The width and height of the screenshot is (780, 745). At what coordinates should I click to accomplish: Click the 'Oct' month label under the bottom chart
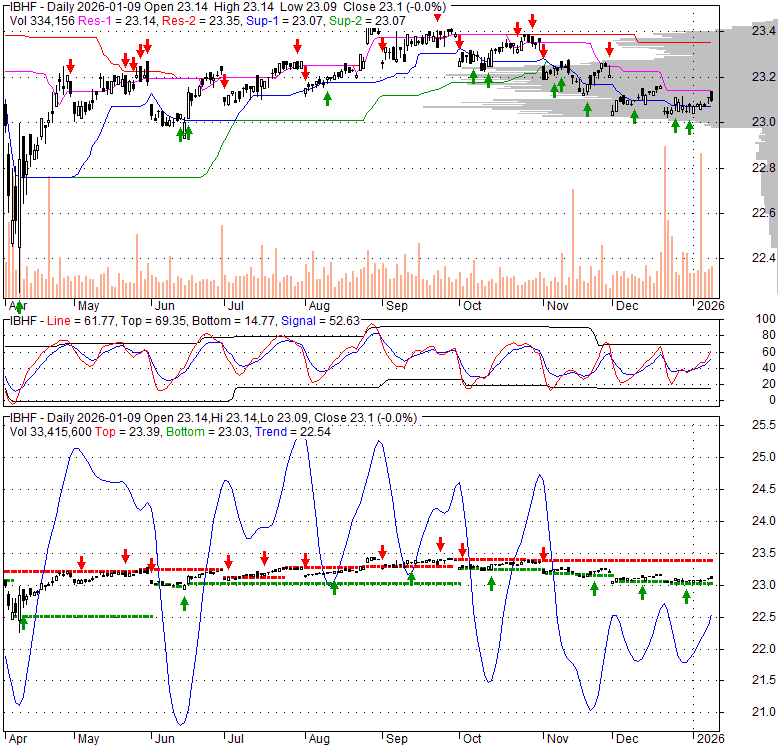tap(472, 739)
